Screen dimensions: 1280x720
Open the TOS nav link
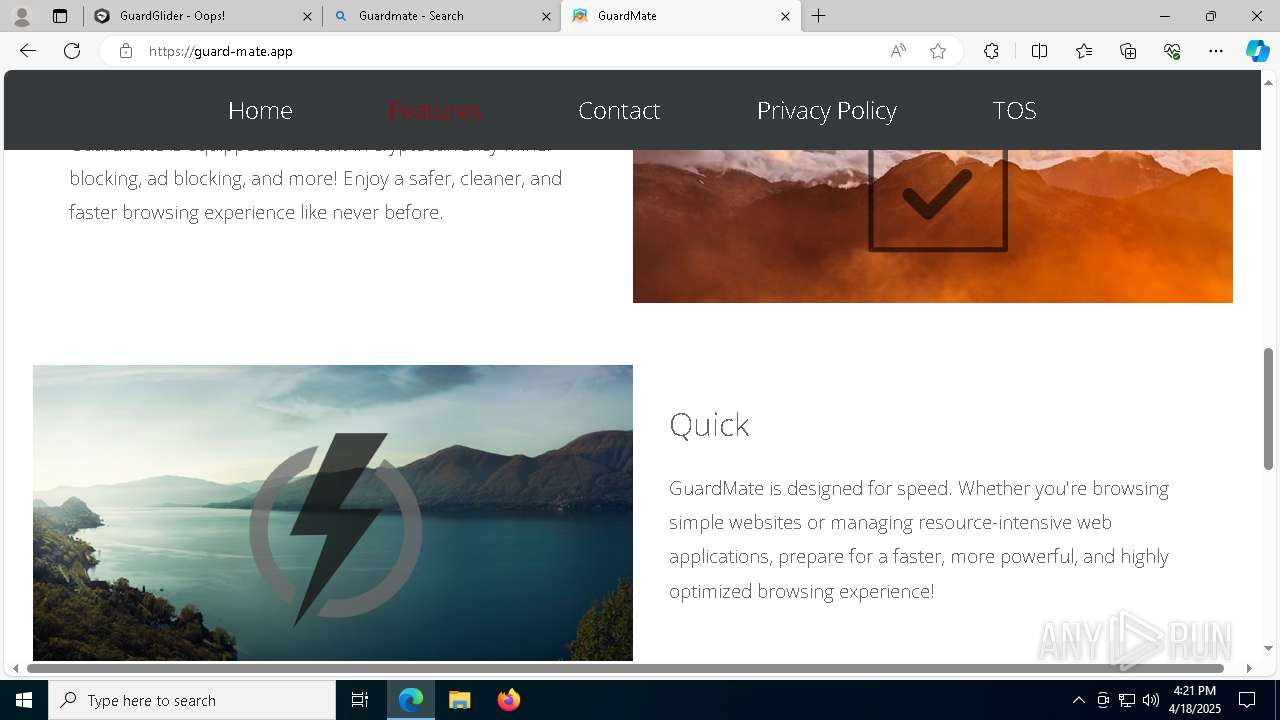tap(1014, 110)
